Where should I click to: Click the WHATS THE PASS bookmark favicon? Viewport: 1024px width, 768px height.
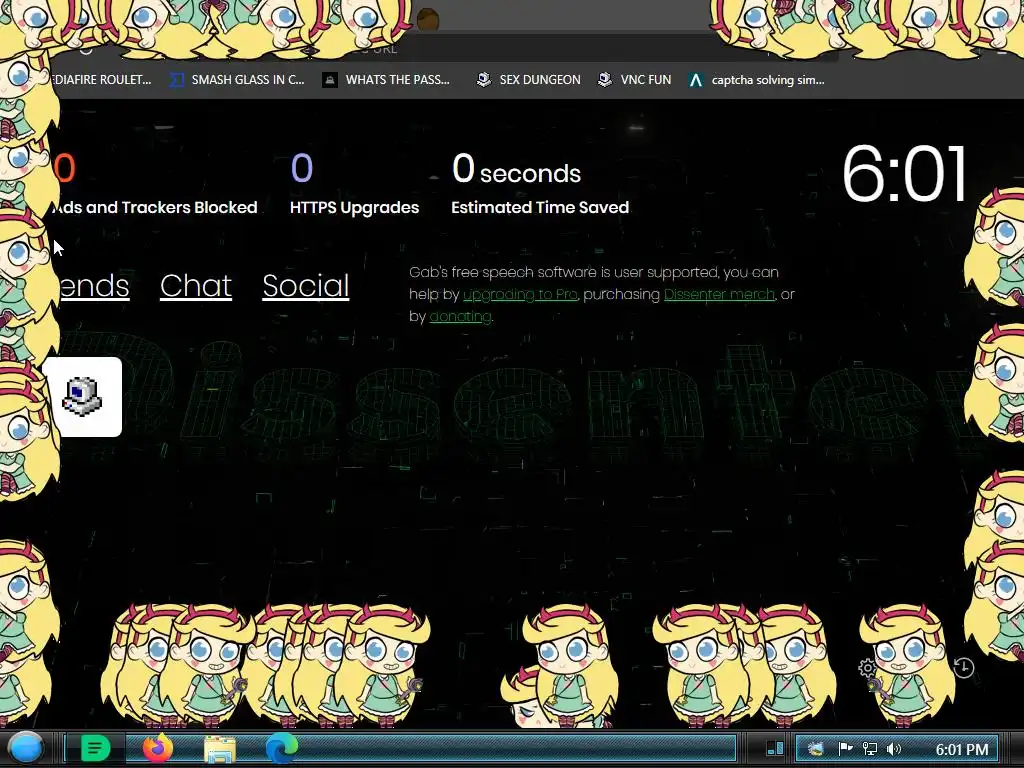(330, 80)
